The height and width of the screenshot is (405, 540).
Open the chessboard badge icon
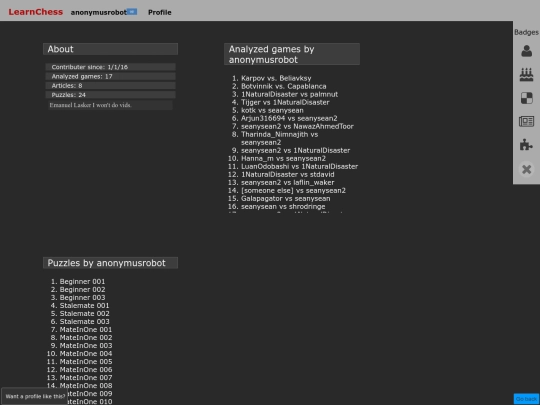526,98
